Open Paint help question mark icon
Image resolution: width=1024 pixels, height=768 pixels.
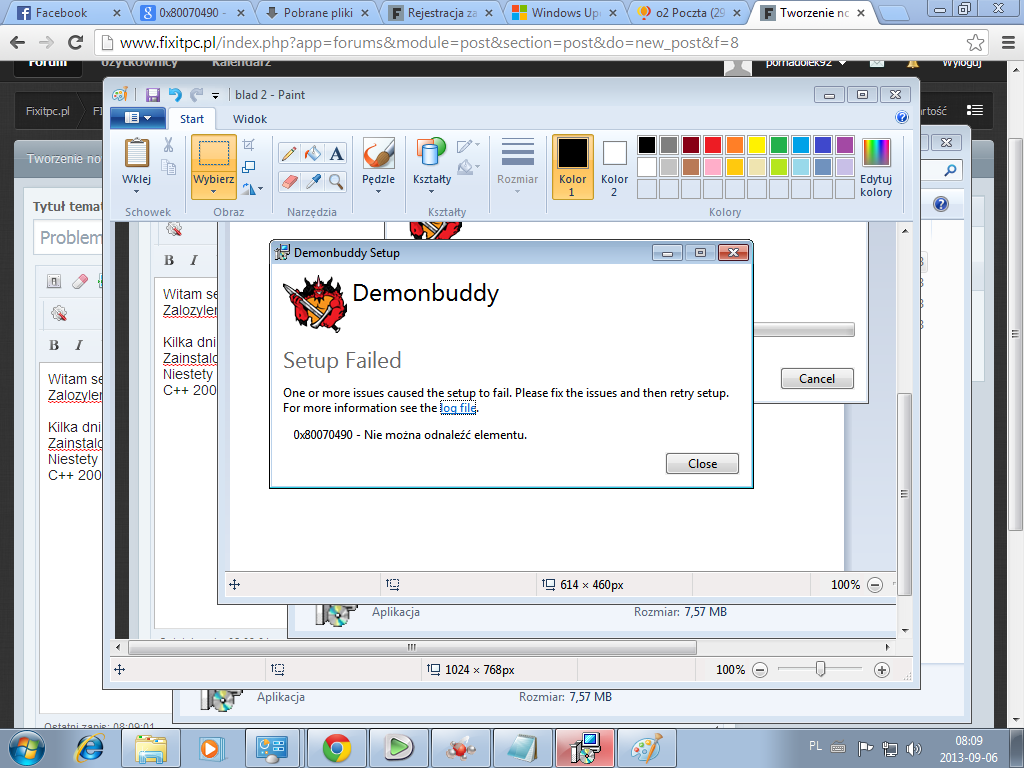pyautogui.click(x=902, y=118)
